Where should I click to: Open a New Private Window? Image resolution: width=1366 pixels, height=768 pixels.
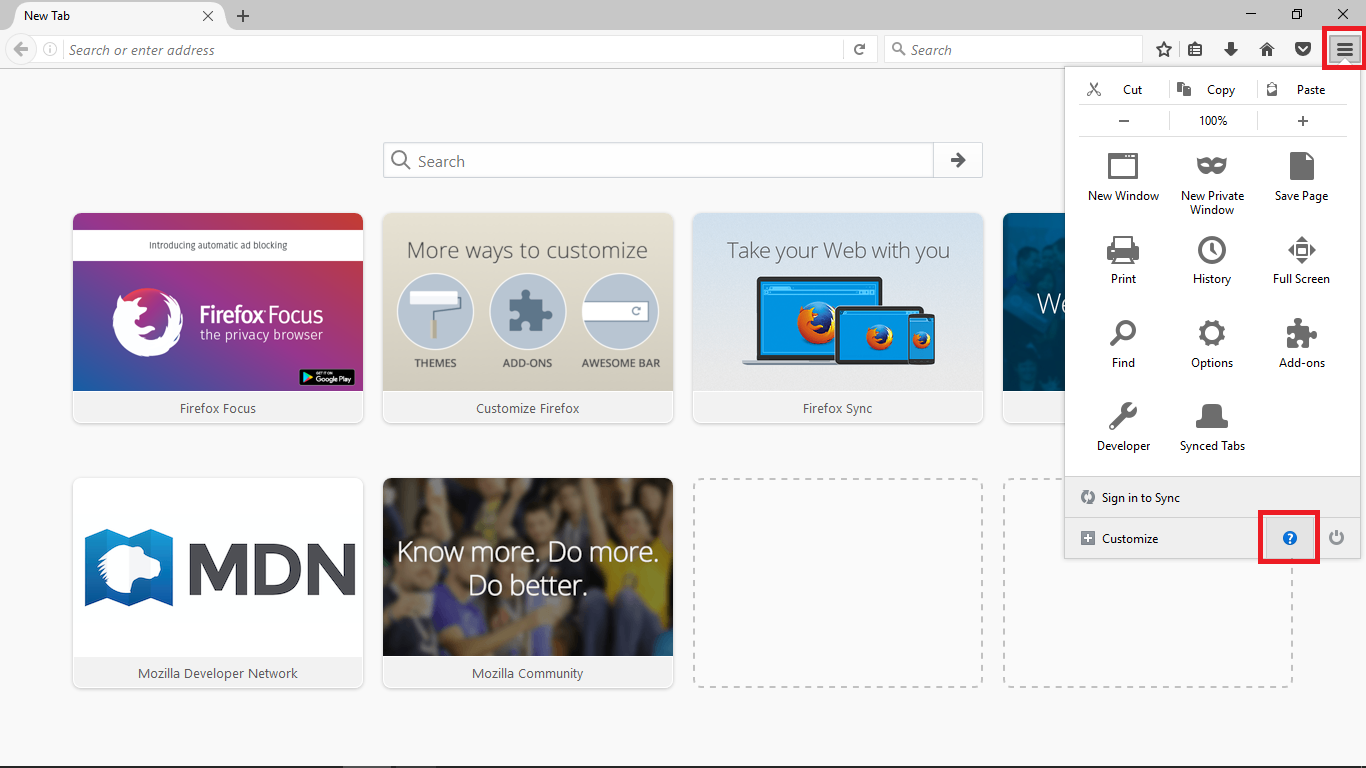click(x=1212, y=184)
